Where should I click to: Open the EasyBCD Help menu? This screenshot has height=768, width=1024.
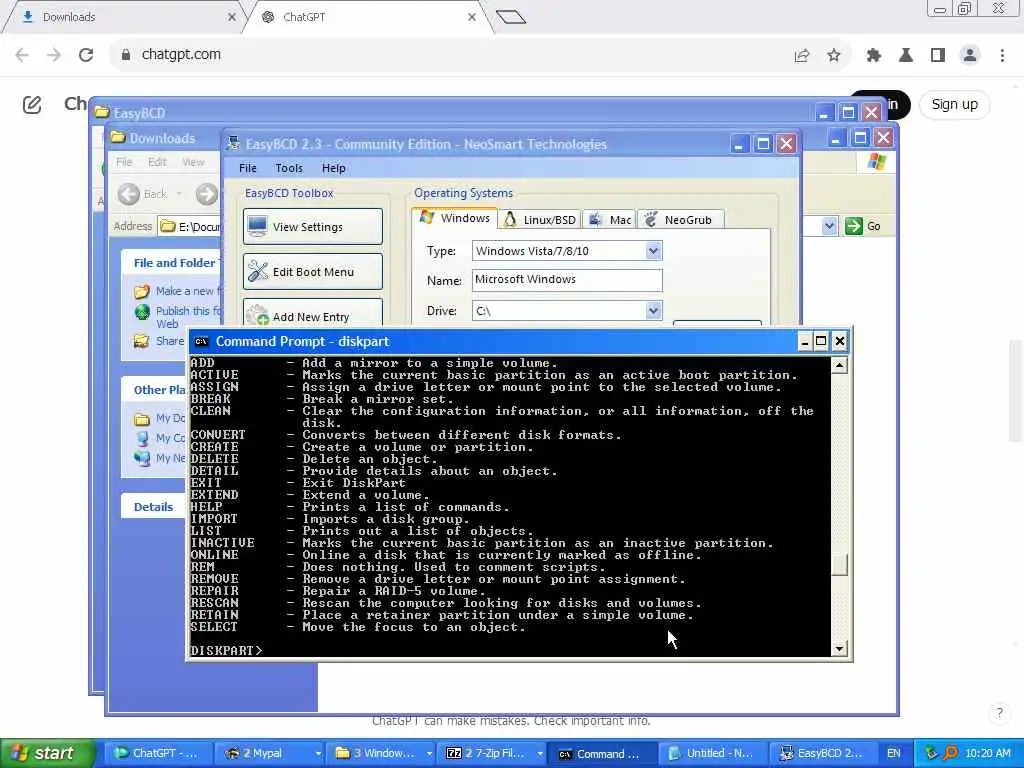334,168
